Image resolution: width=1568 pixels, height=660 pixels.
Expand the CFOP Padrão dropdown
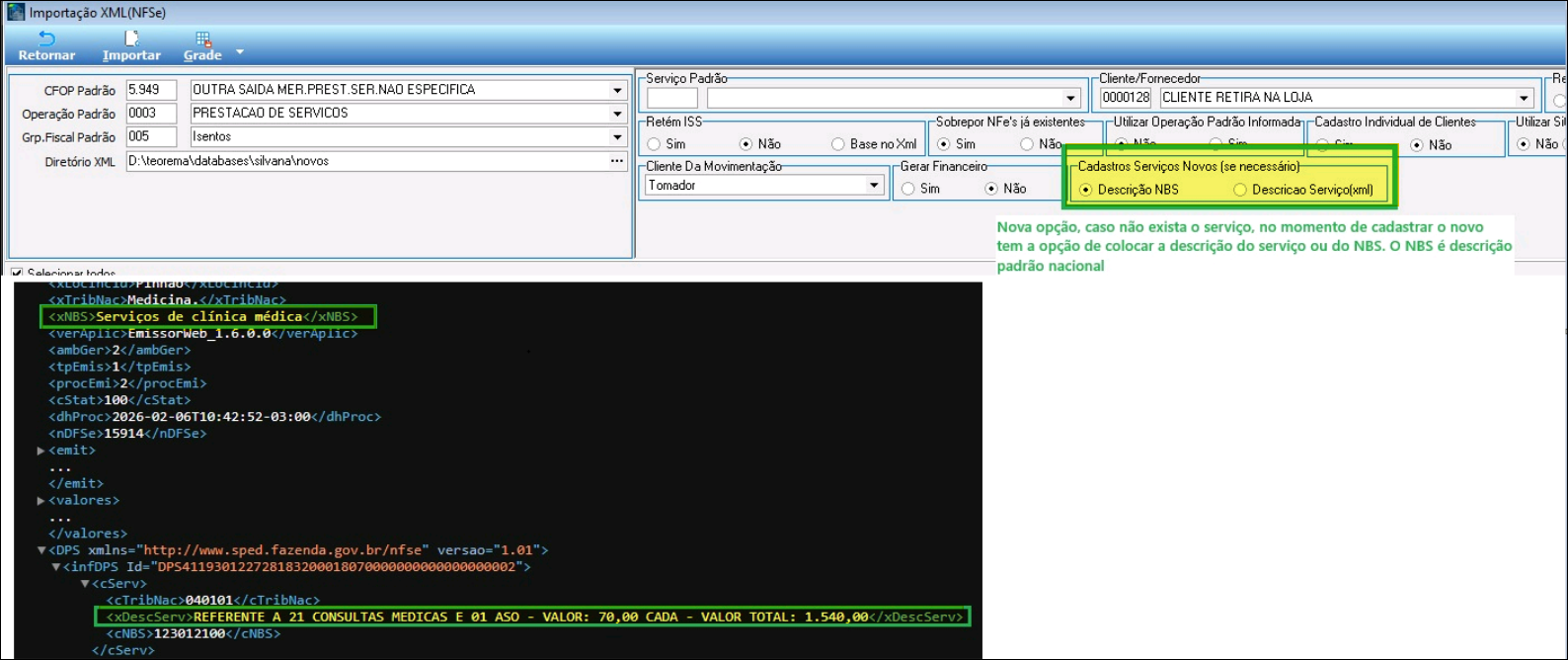[617, 90]
